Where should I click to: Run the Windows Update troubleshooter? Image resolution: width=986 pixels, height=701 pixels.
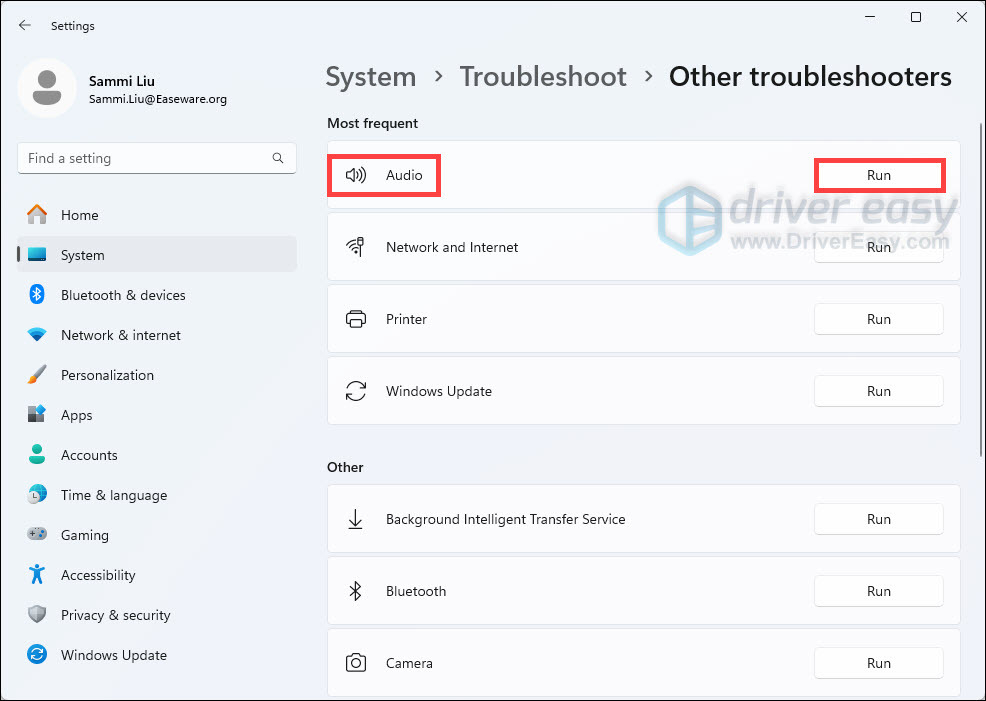tap(878, 391)
